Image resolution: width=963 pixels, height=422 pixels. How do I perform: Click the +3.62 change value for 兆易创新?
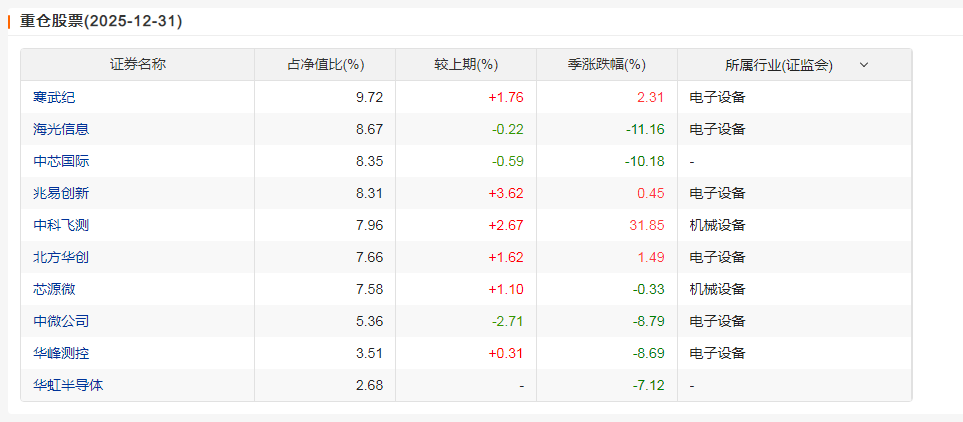[x=506, y=193]
